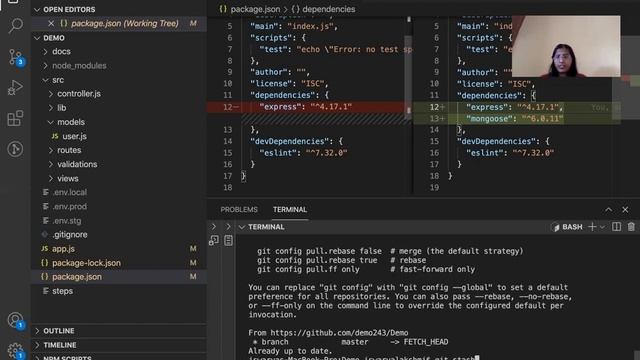Open the Search view in activity bar

pyautogui.click(x=15, y=25)
